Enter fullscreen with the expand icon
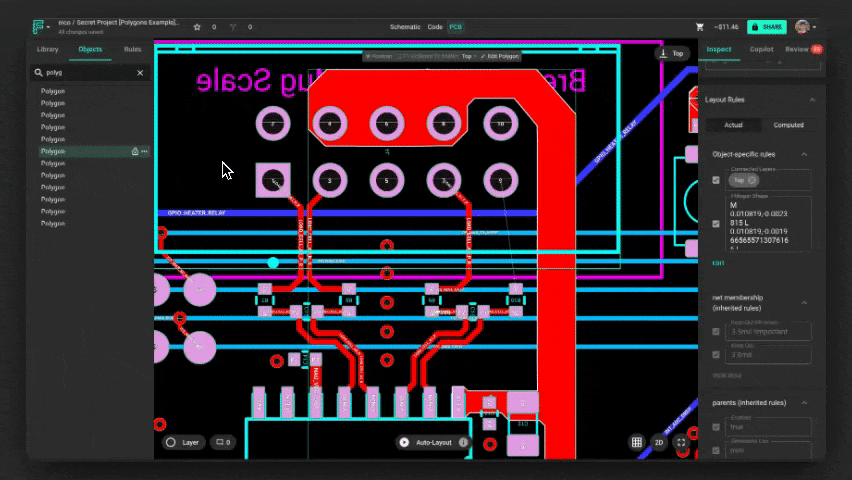 (x=681, y=442)
